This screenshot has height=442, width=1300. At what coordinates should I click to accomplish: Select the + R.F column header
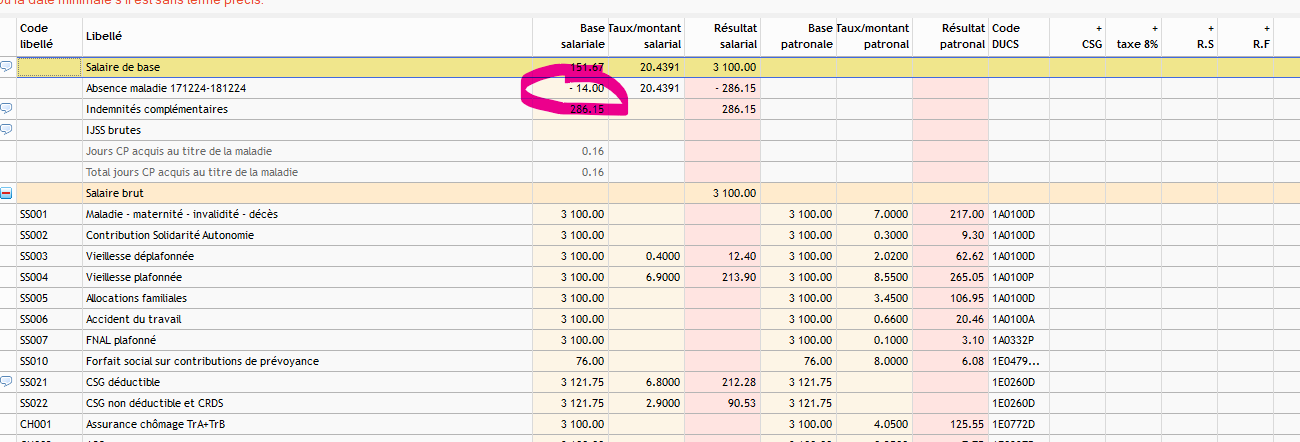[1245, 36]
